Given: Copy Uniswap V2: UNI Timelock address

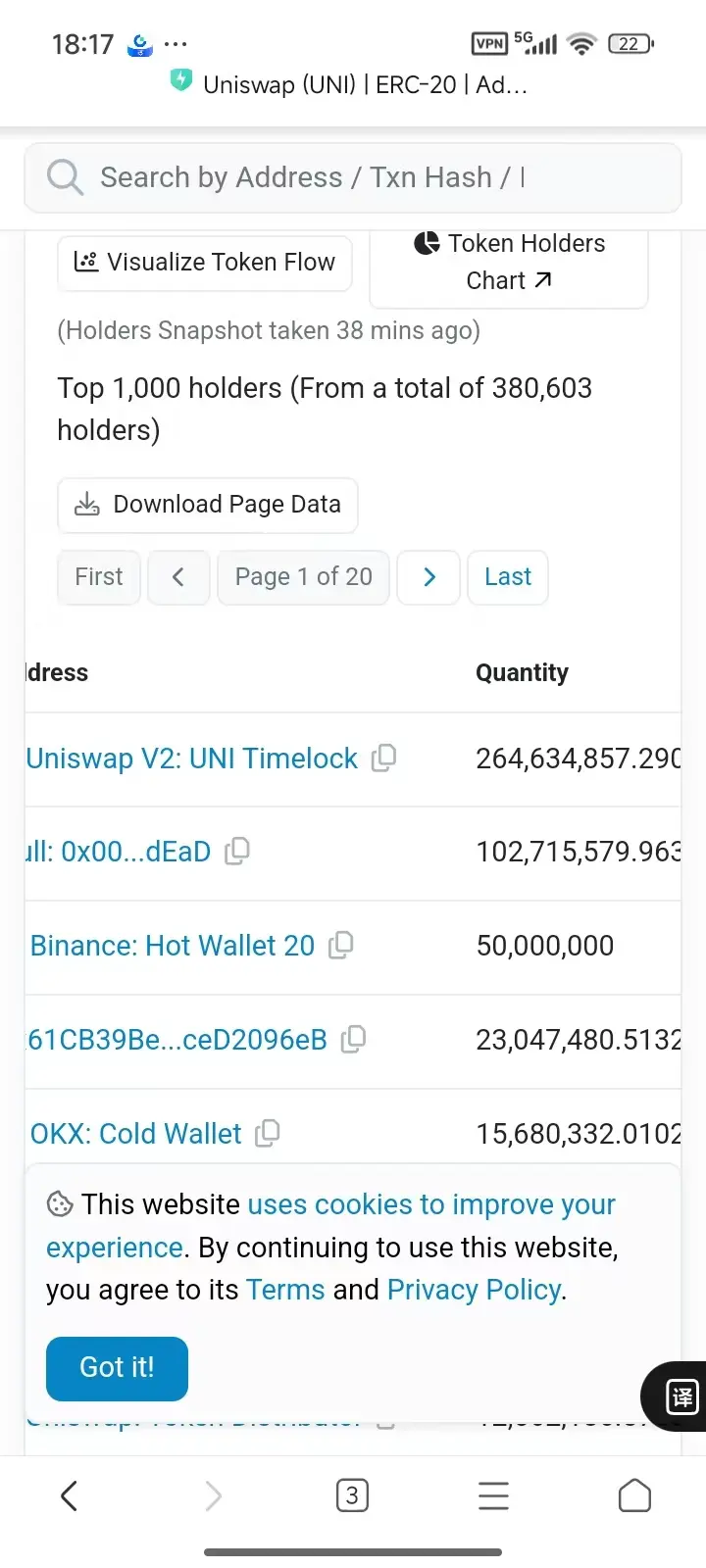Looking at the screenshot, I should [x=383, y=758].
